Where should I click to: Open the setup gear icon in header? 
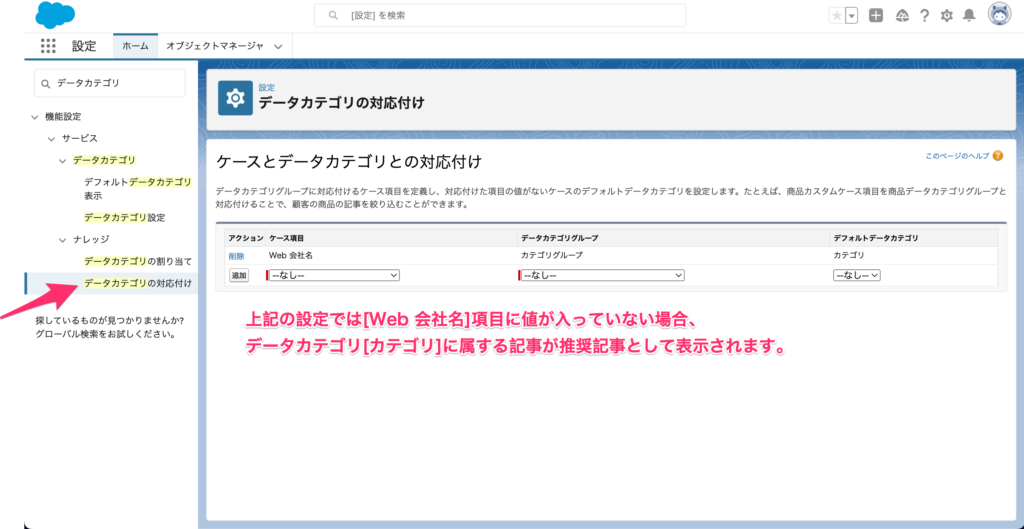click(x=946, y=16)
